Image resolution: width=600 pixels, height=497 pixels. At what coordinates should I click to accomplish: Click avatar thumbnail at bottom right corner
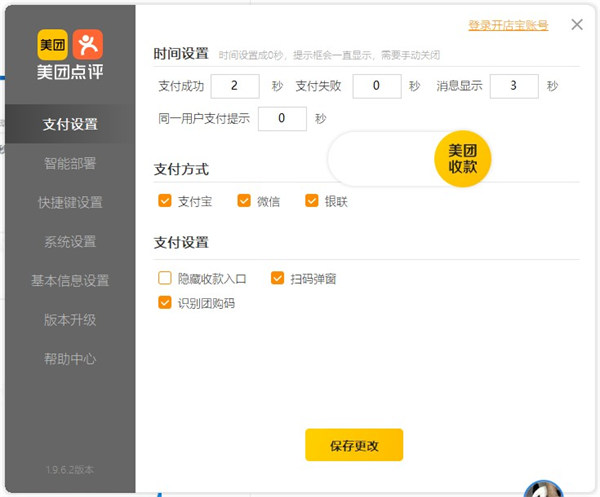(543, 487)
